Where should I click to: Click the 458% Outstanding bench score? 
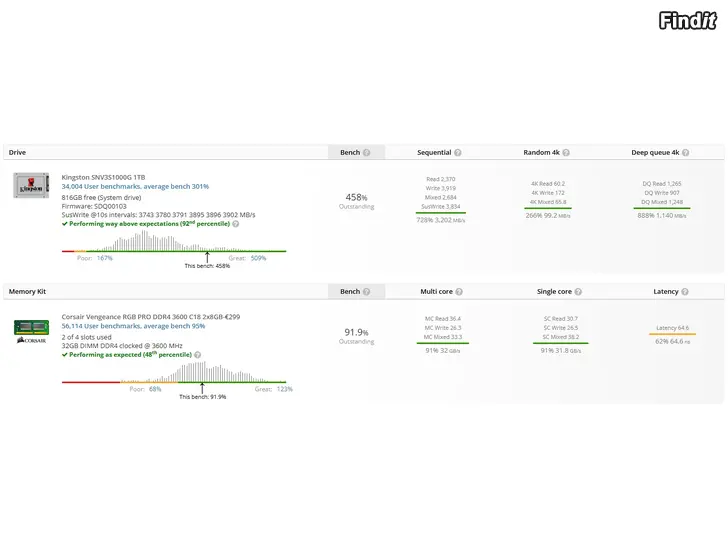[x=357, y=201]
